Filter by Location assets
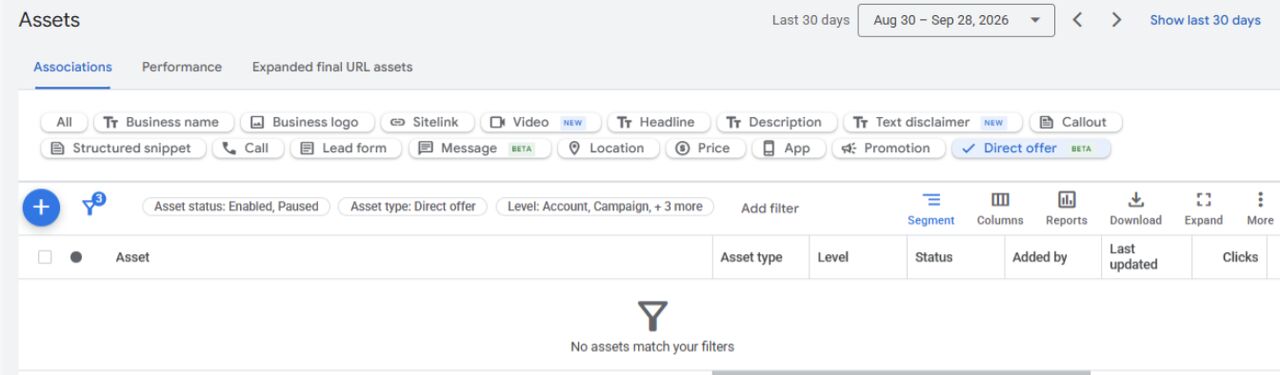This screenshot has width=1280, height=375. (x=609, y=148)
